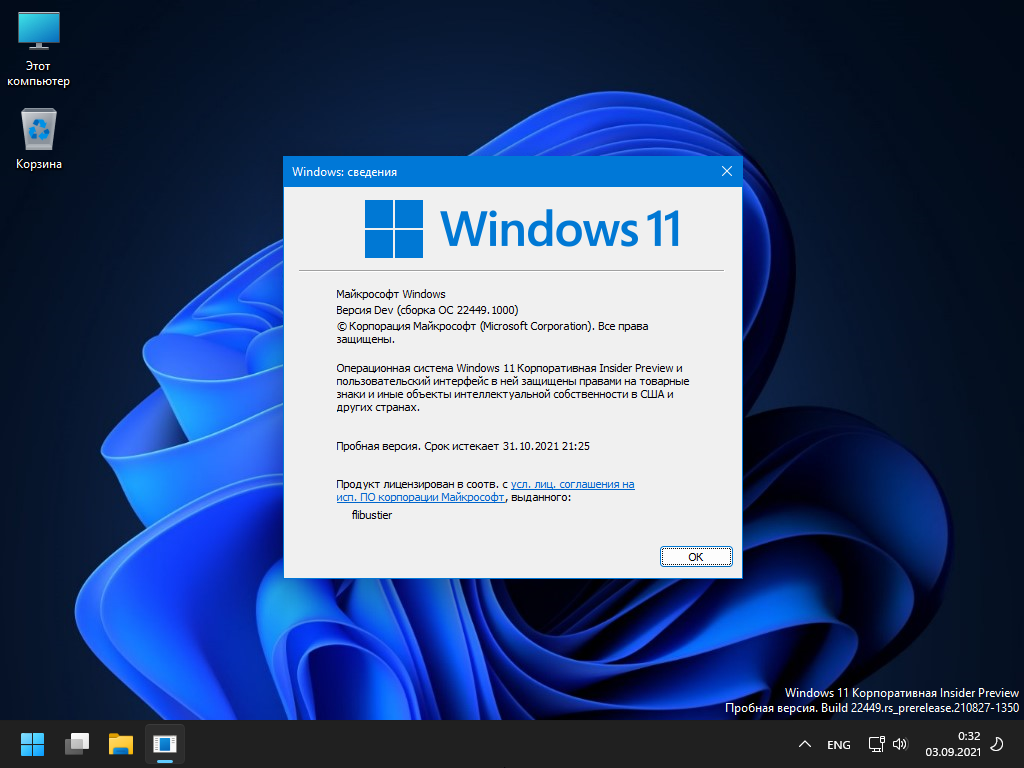The image size is (1024, 768).
Task: Open network status in system tray
Action: tap(876, 744)
